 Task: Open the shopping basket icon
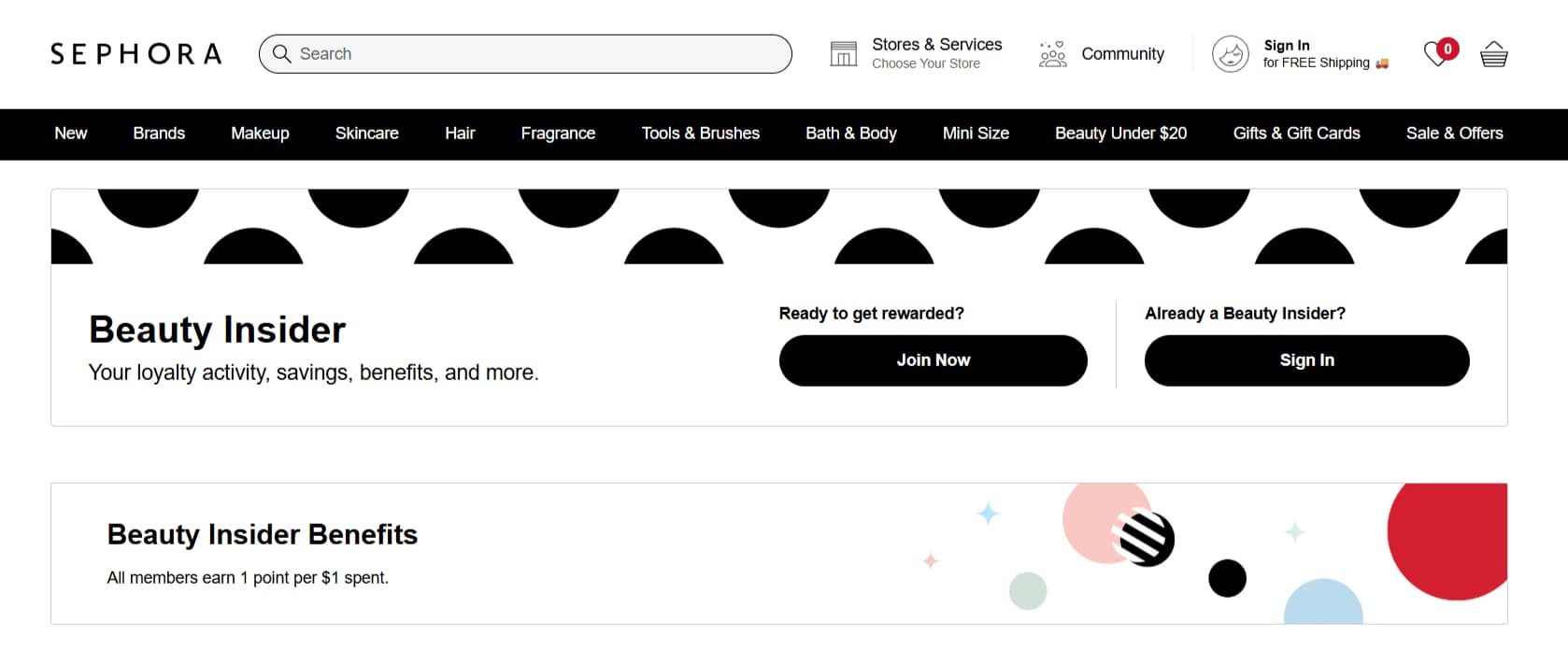1493,54
